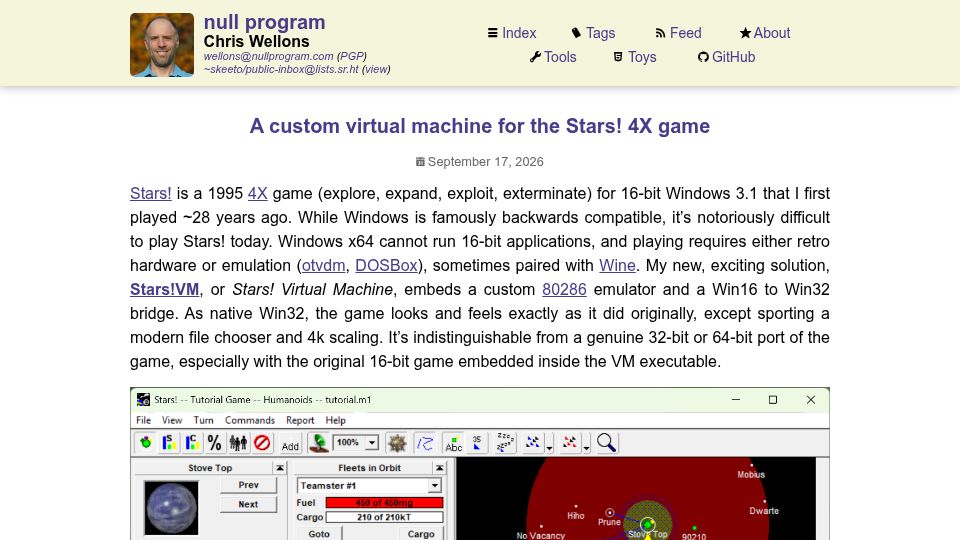Click the wellons@nullprogram.com email link
The width and height of the screenshot is (960, 540).
tap(268, 56)
